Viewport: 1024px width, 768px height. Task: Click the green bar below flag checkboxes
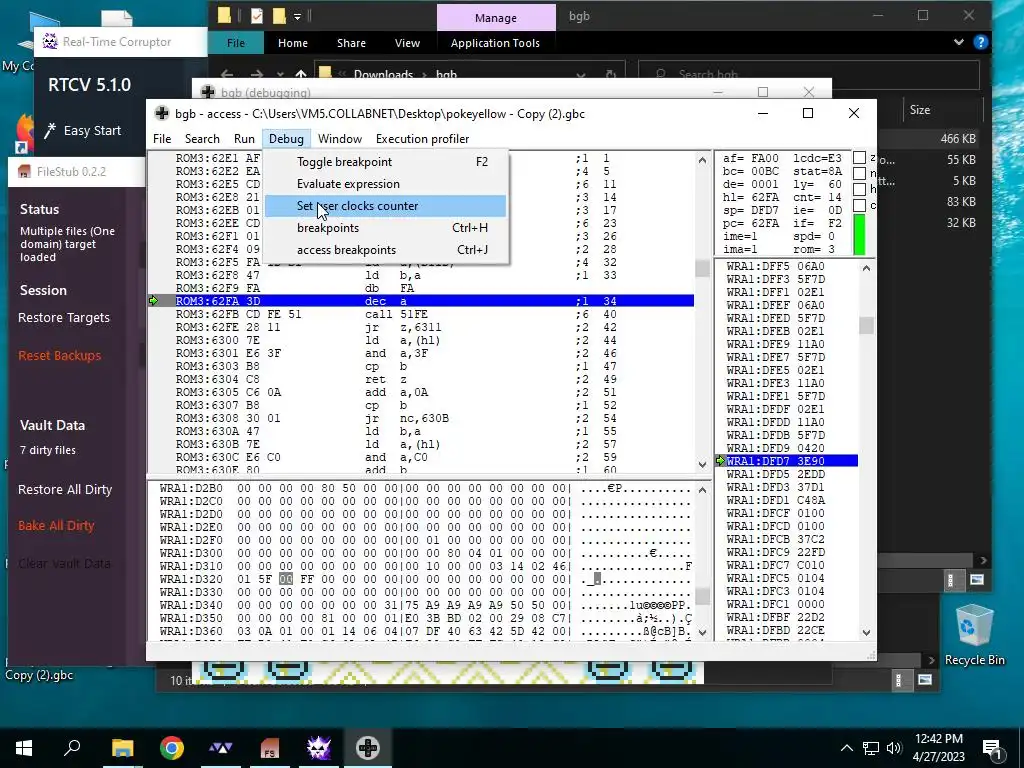point(859,235)
